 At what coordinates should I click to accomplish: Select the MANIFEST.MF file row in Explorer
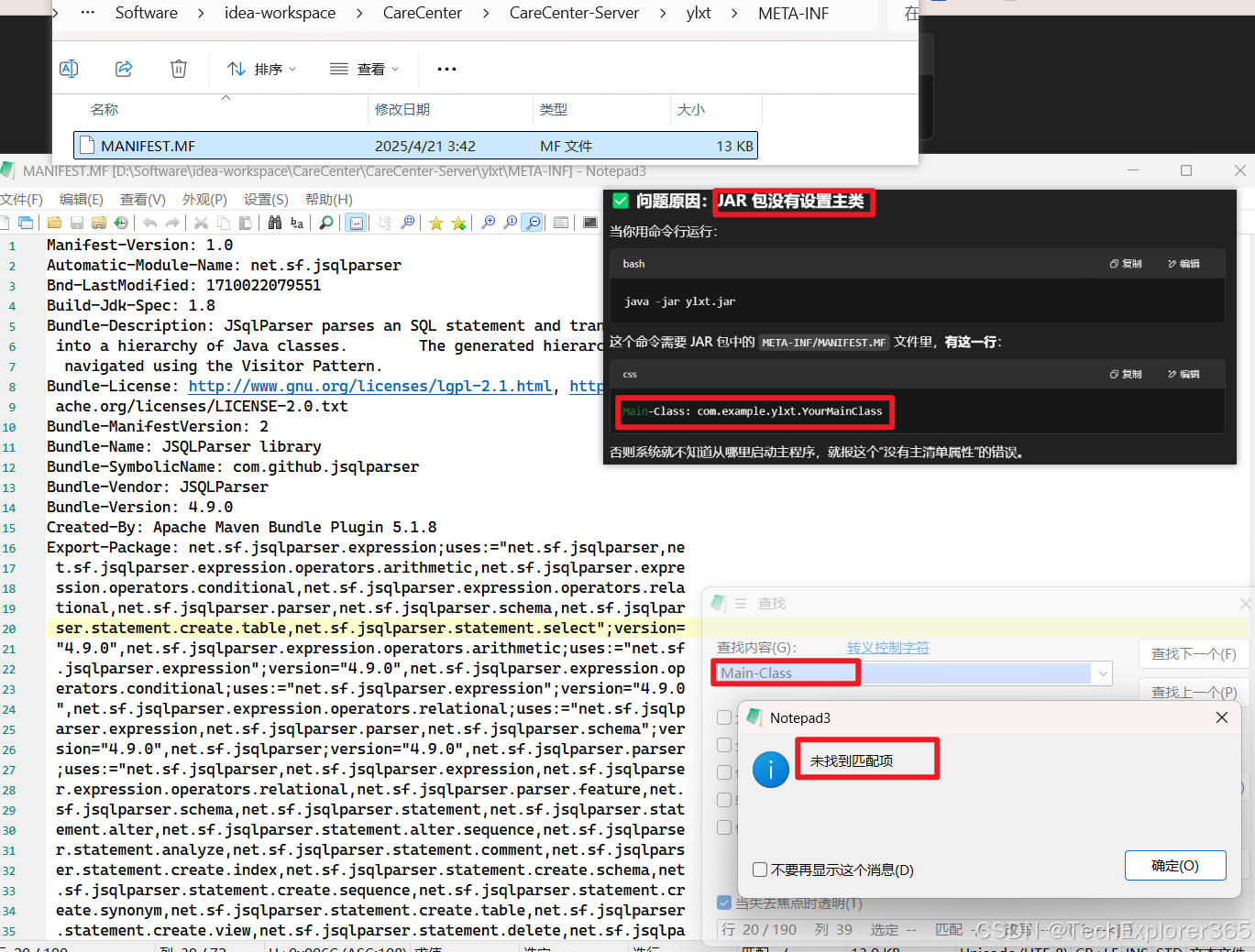pyautogui.click(x=415, y=146)
